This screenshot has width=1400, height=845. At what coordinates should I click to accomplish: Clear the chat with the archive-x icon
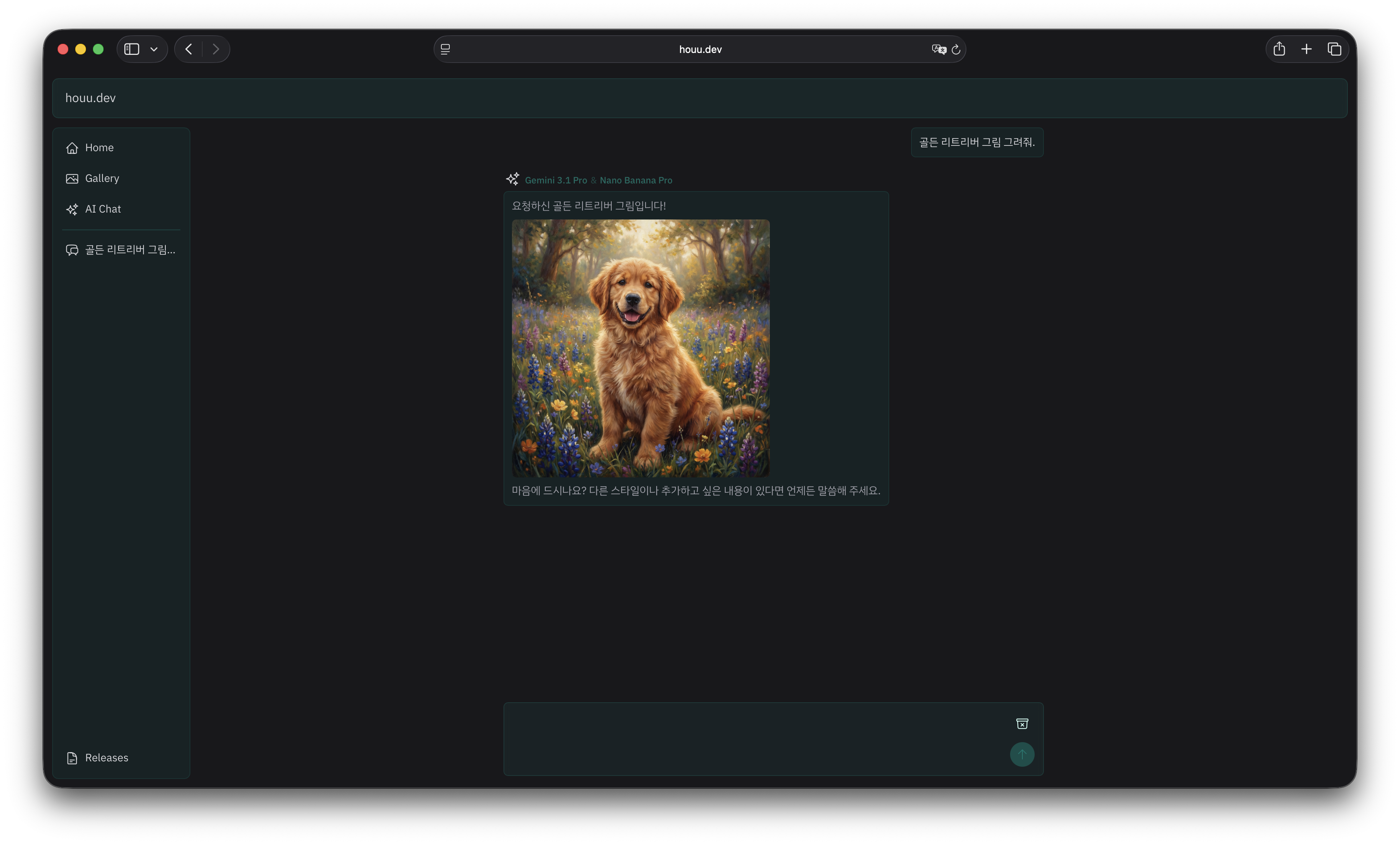[1022, 723]
